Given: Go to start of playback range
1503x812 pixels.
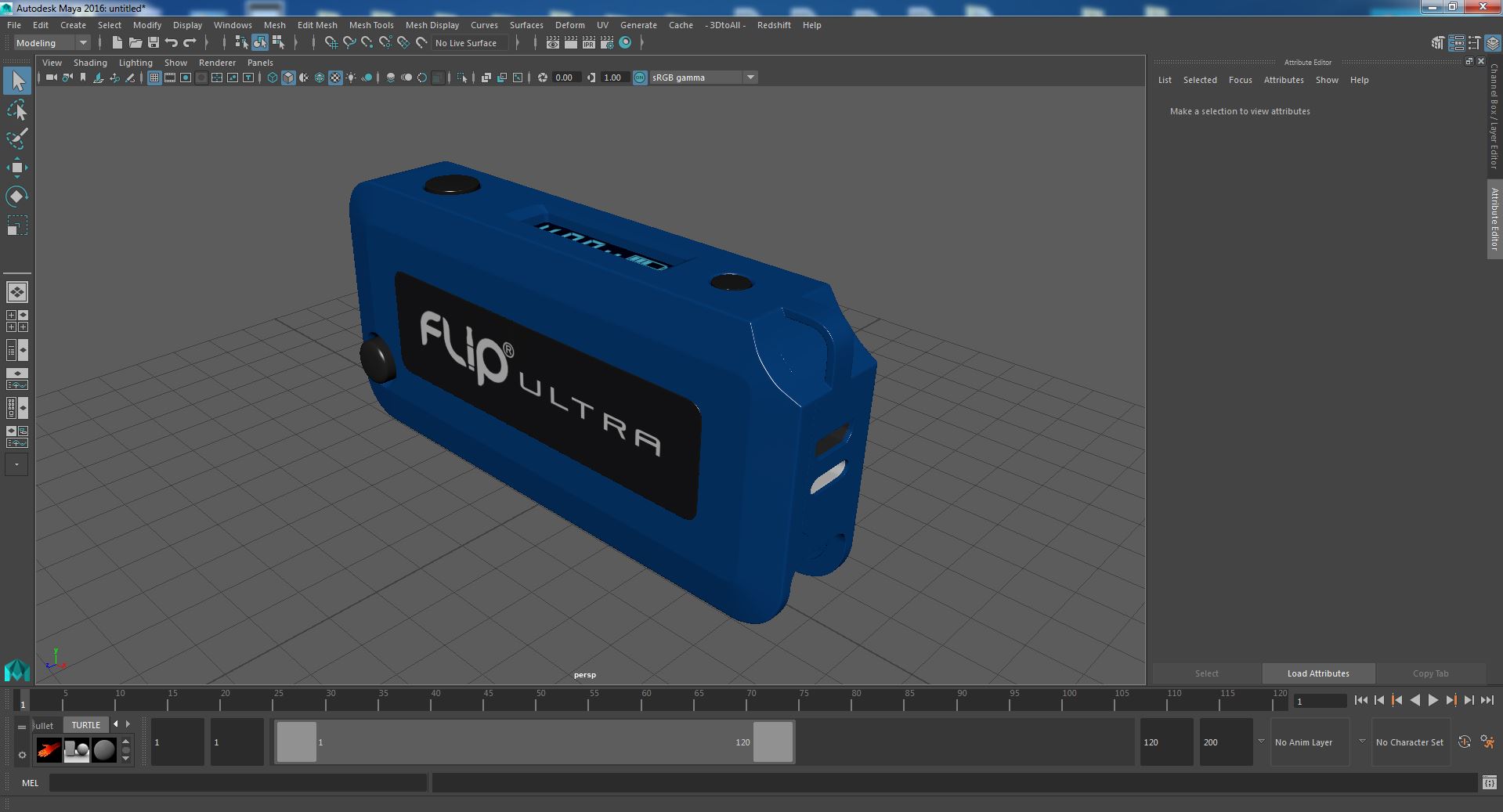Looking at the screenshot, I should (x=1360, y=700).
